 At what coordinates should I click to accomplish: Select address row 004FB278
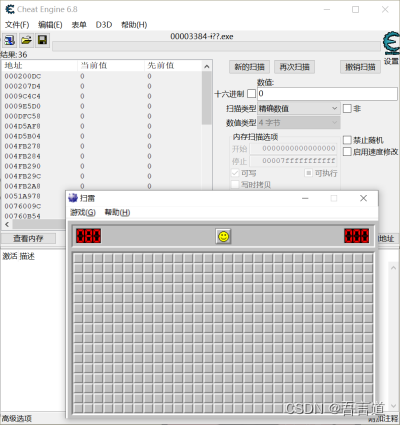point(102,146)
